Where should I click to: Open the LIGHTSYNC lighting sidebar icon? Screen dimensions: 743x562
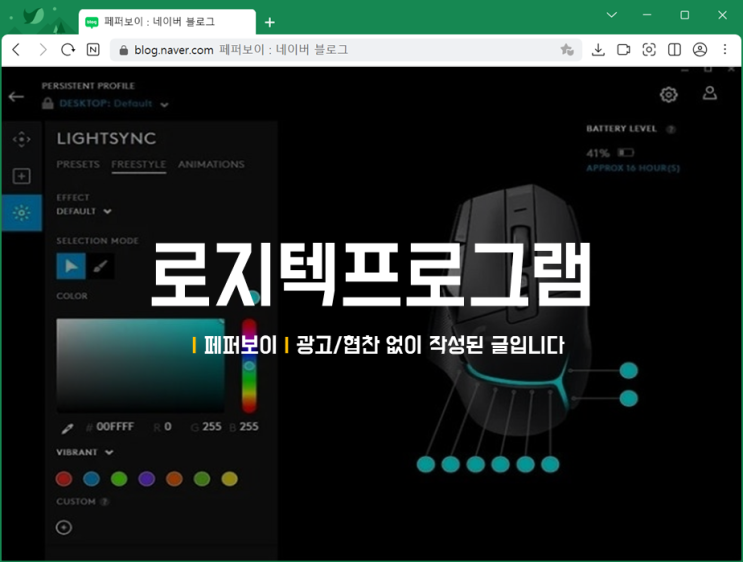(x=21, y=213)
